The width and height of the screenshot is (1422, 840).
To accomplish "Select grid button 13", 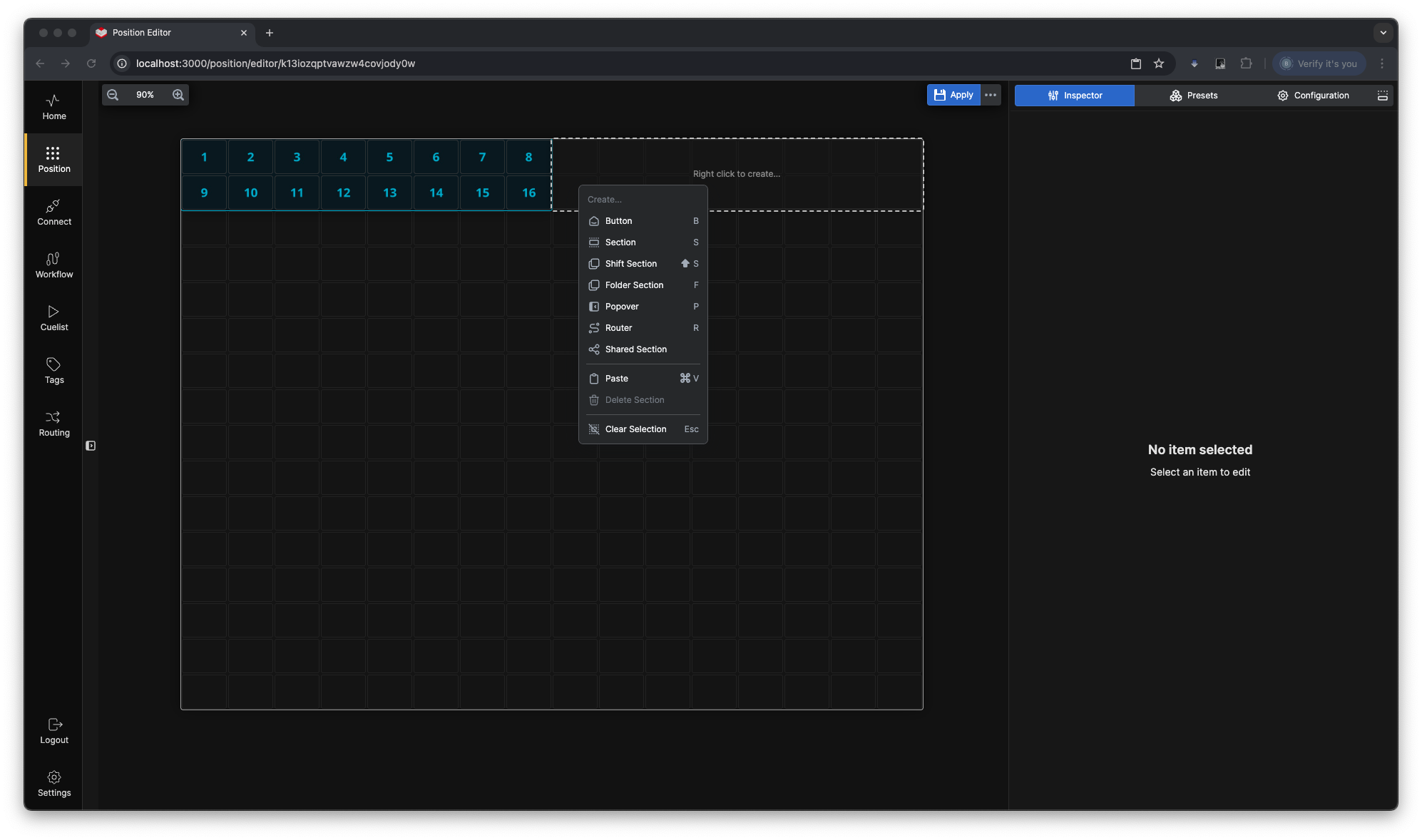I will click(x=389, y=193).
